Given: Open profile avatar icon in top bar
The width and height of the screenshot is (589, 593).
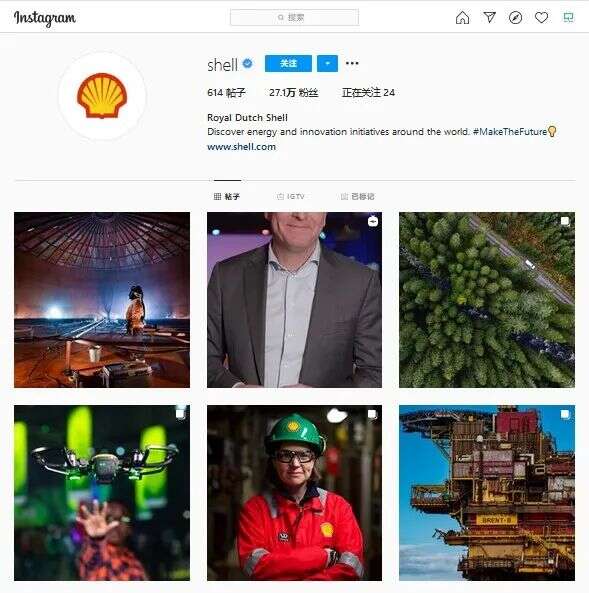Looking at the screenshot, I should click(x=568, y=17).
